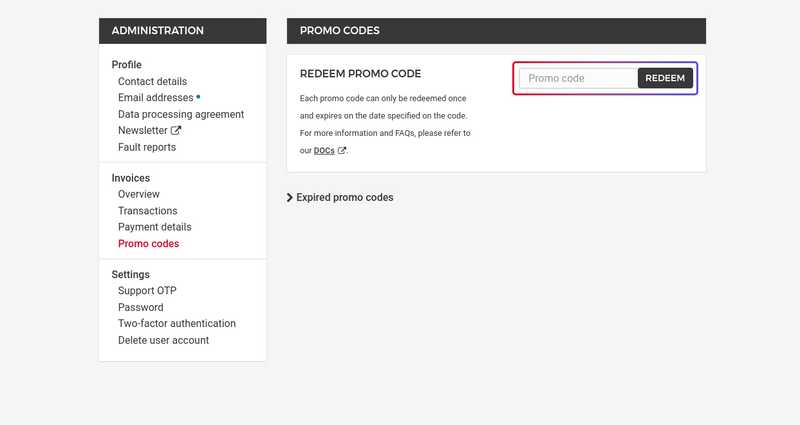
Task: Go to Email addresses page
Action: coord(155,98)
